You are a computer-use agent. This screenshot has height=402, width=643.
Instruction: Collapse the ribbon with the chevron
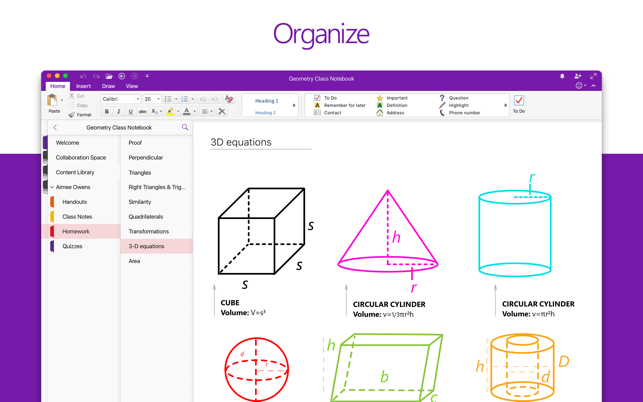(593, 86)
